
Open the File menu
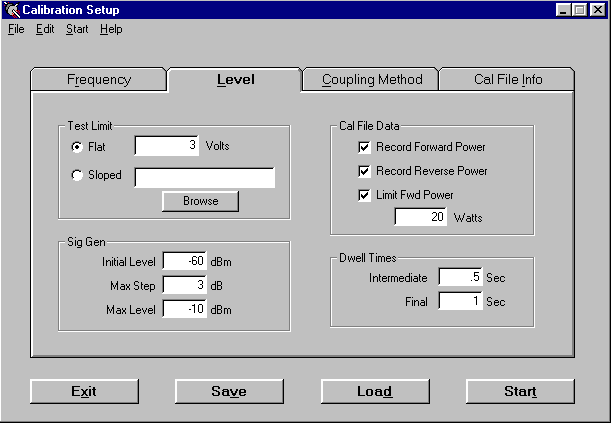15,29
